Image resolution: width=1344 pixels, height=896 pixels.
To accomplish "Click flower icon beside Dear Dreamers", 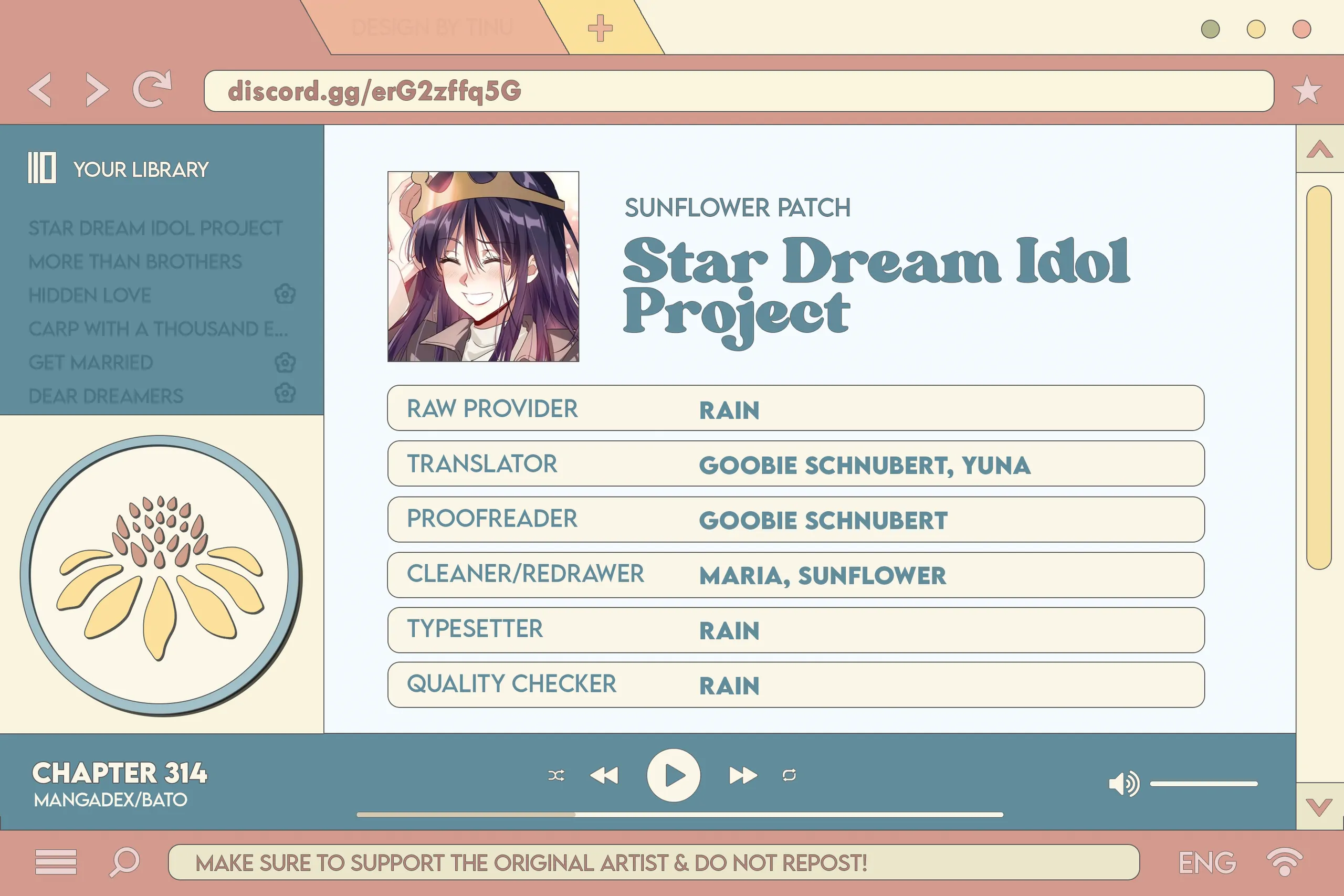I will pyautogui.click(x=285, y=393).
